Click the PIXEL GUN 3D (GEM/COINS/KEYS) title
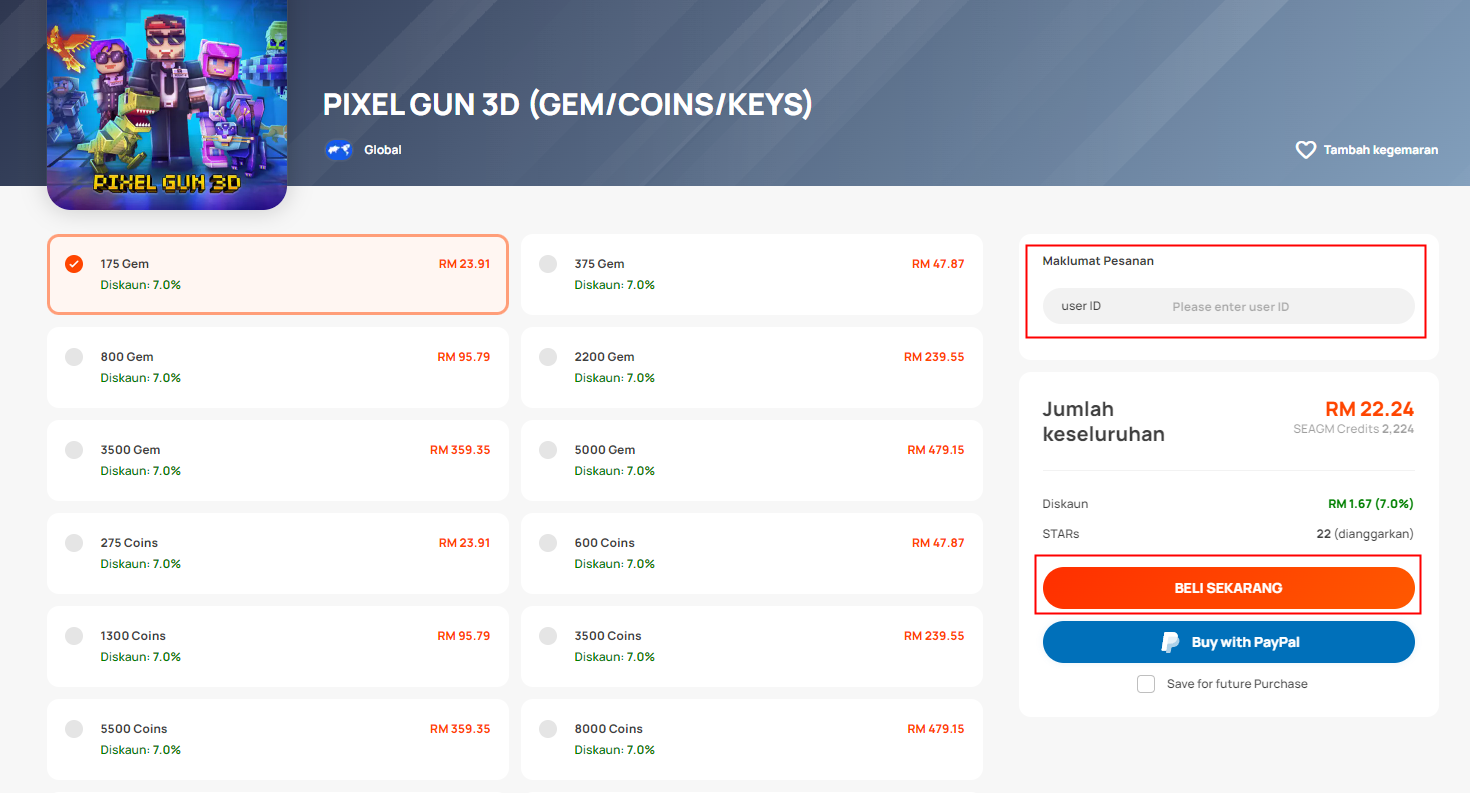The image size is (1470, 793). click(x=567, y=104)
